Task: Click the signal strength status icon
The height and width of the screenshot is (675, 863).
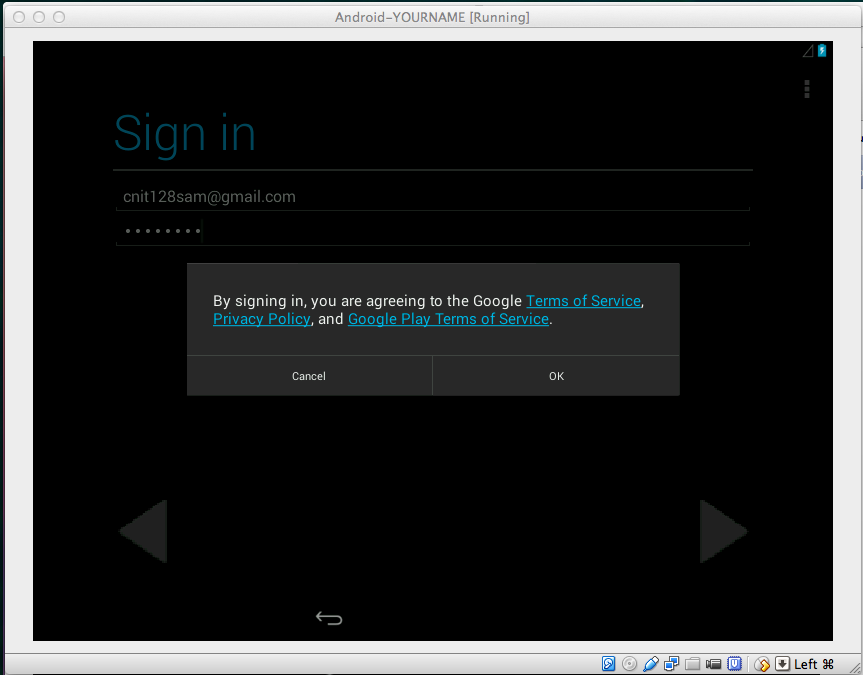Action: pos(808,51)
